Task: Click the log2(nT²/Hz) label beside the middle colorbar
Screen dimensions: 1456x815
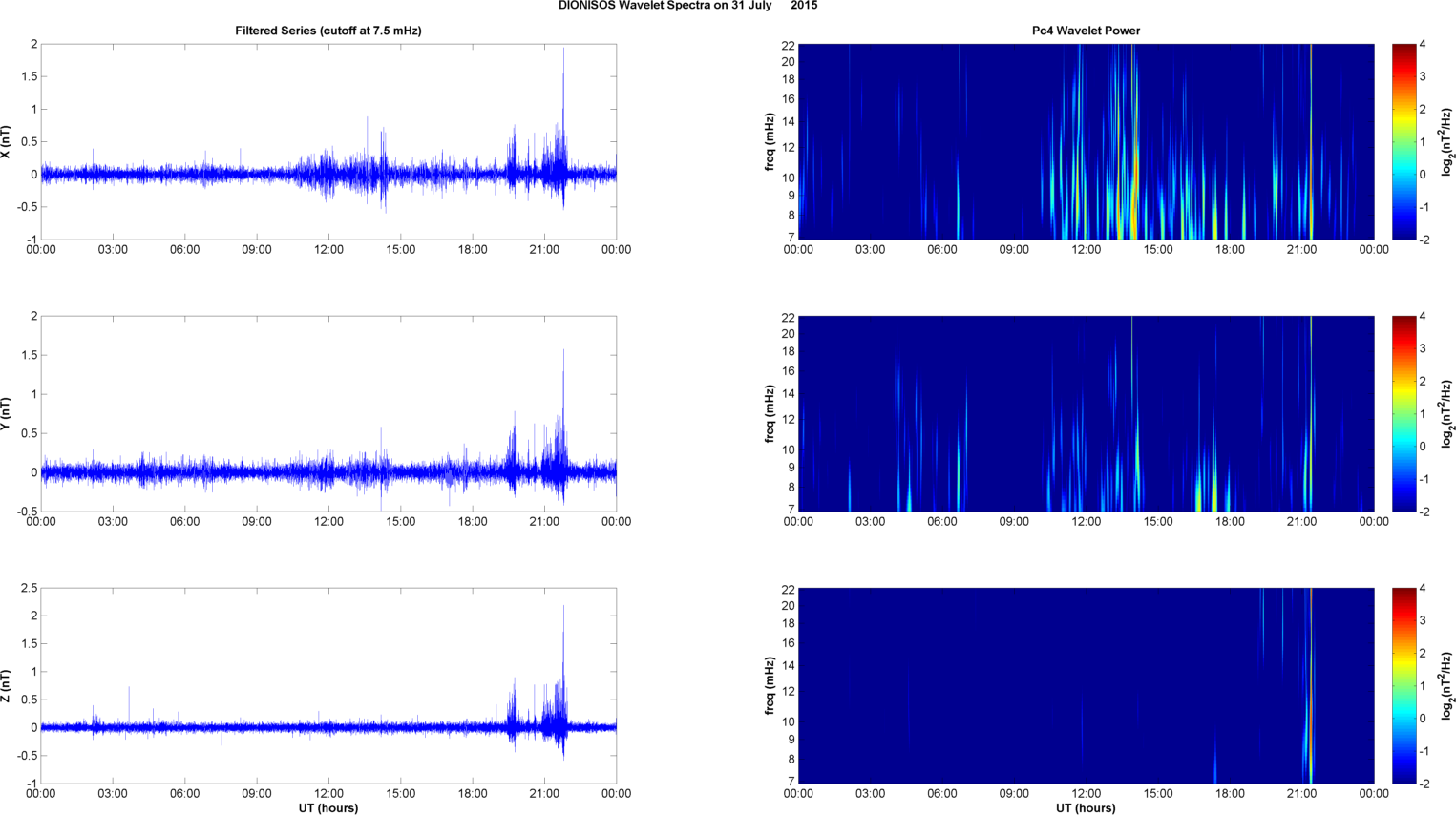Action: (1448, 413)
